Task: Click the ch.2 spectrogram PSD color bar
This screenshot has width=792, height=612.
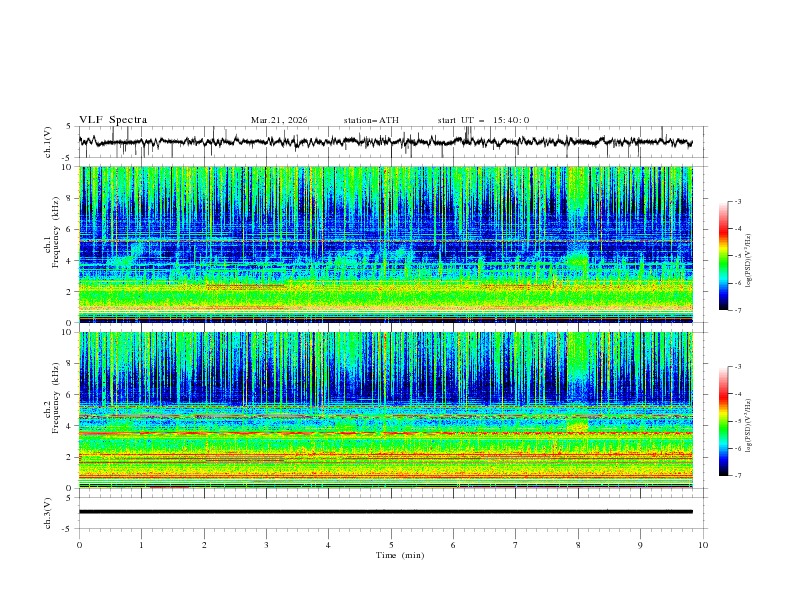Action: point(723,421)
